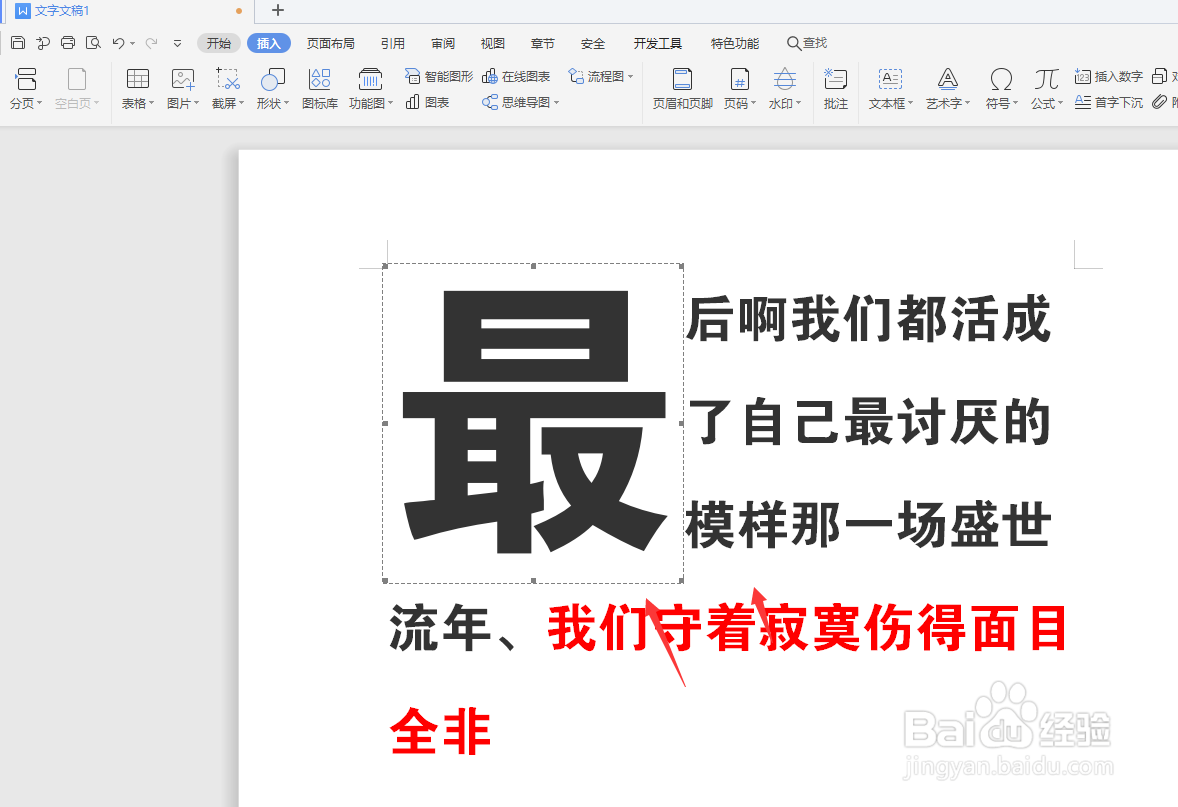Switch to the 审阅 tab
The height and width of the screenshot is (807, 1178).
click(443, 44)
